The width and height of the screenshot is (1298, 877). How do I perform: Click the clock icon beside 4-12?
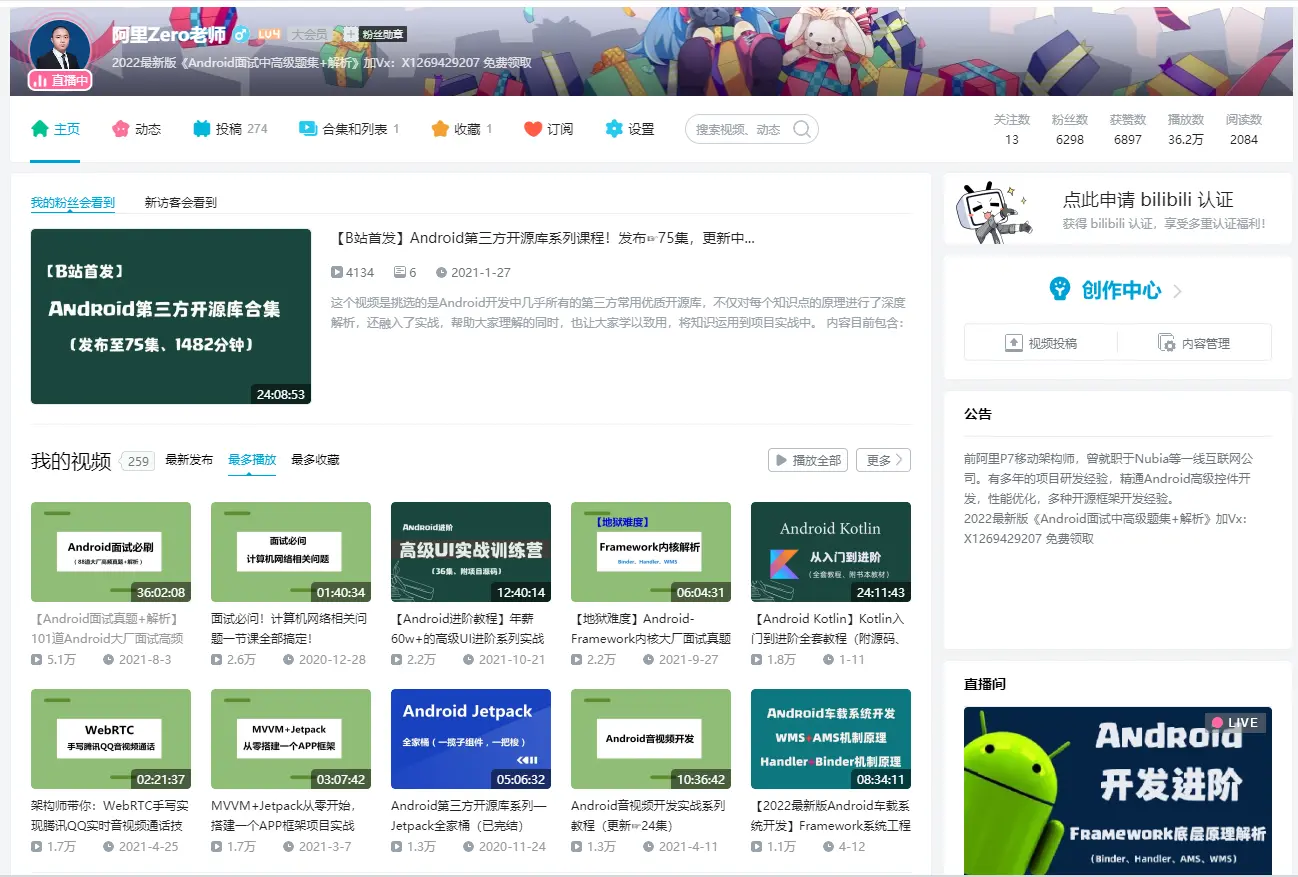coord(829,847)
